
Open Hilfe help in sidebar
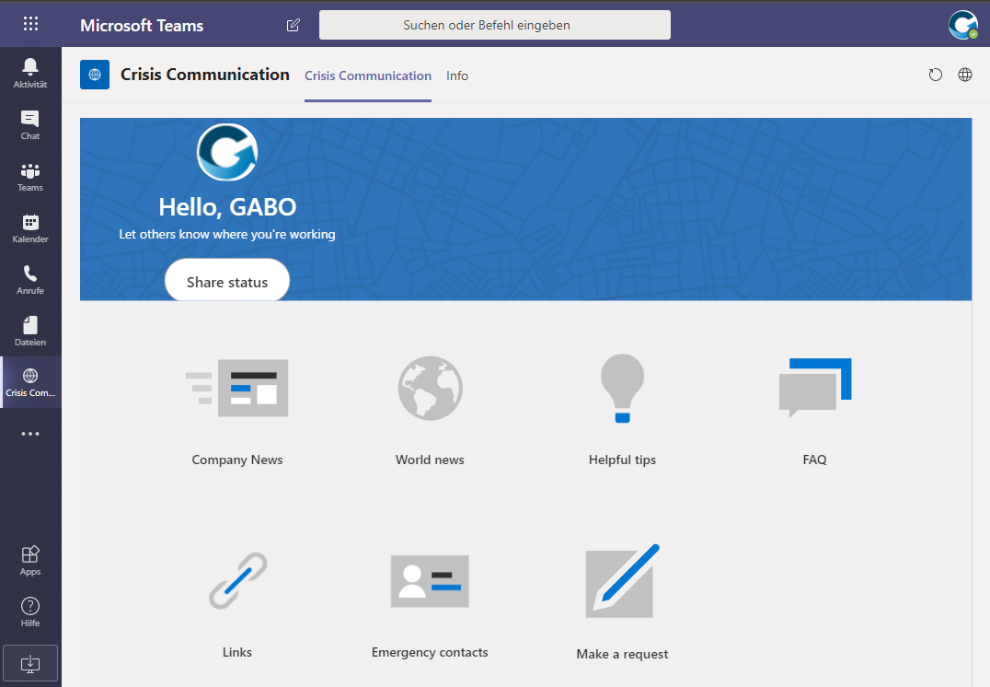[30, 611]
